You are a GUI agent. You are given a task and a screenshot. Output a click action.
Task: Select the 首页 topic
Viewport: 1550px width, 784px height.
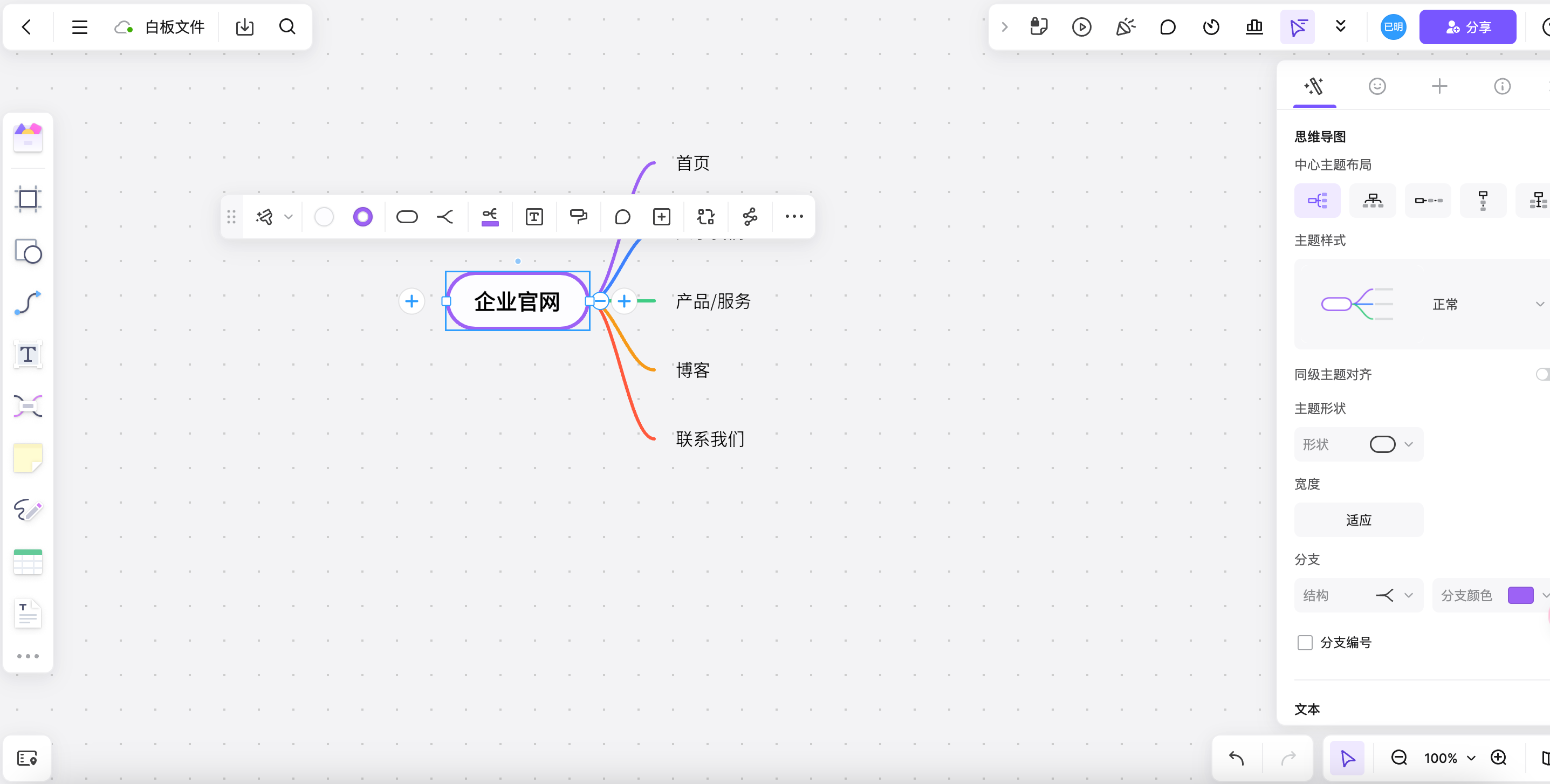tap(692, 164)
